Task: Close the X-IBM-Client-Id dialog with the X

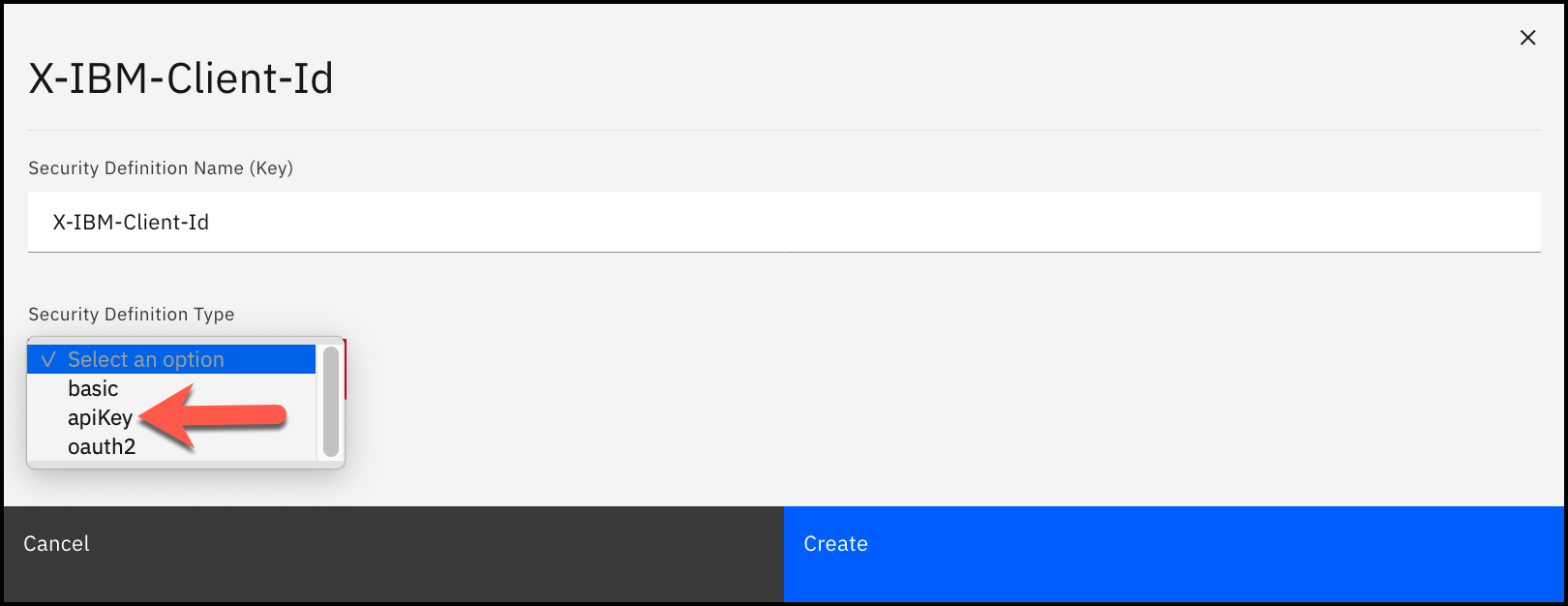Action: [x=1527, y=38]
